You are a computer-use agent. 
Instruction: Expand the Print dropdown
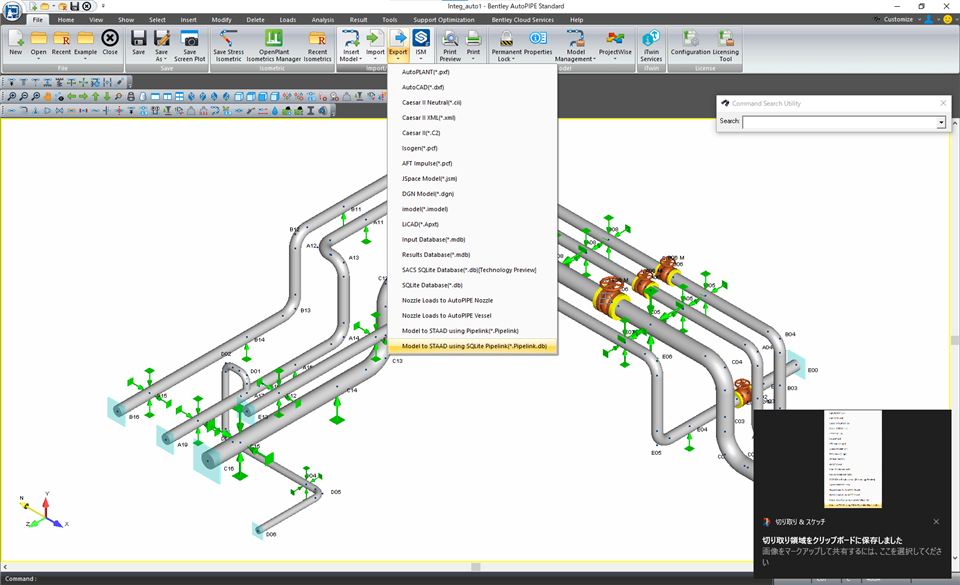click(x=473, y=59)
